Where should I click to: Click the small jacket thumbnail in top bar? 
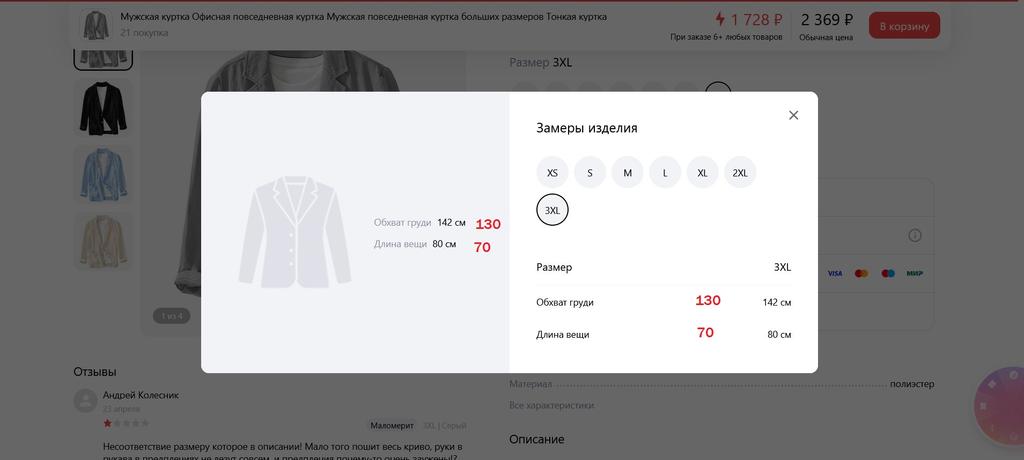[96, 25]
